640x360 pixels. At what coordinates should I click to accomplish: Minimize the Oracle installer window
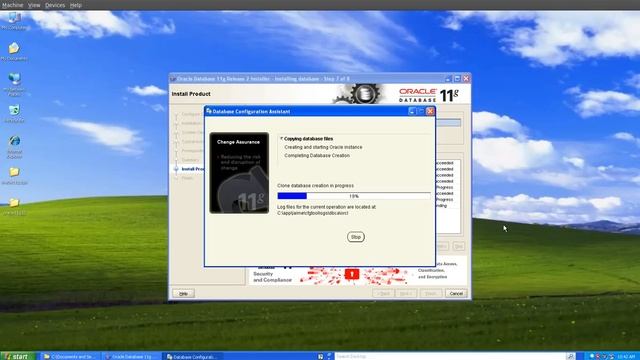[x=448, y=78]
